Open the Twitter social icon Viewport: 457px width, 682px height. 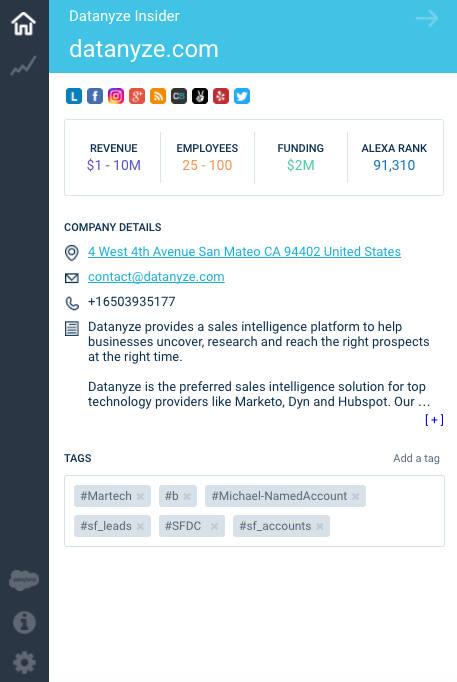(x=242, y=96)
